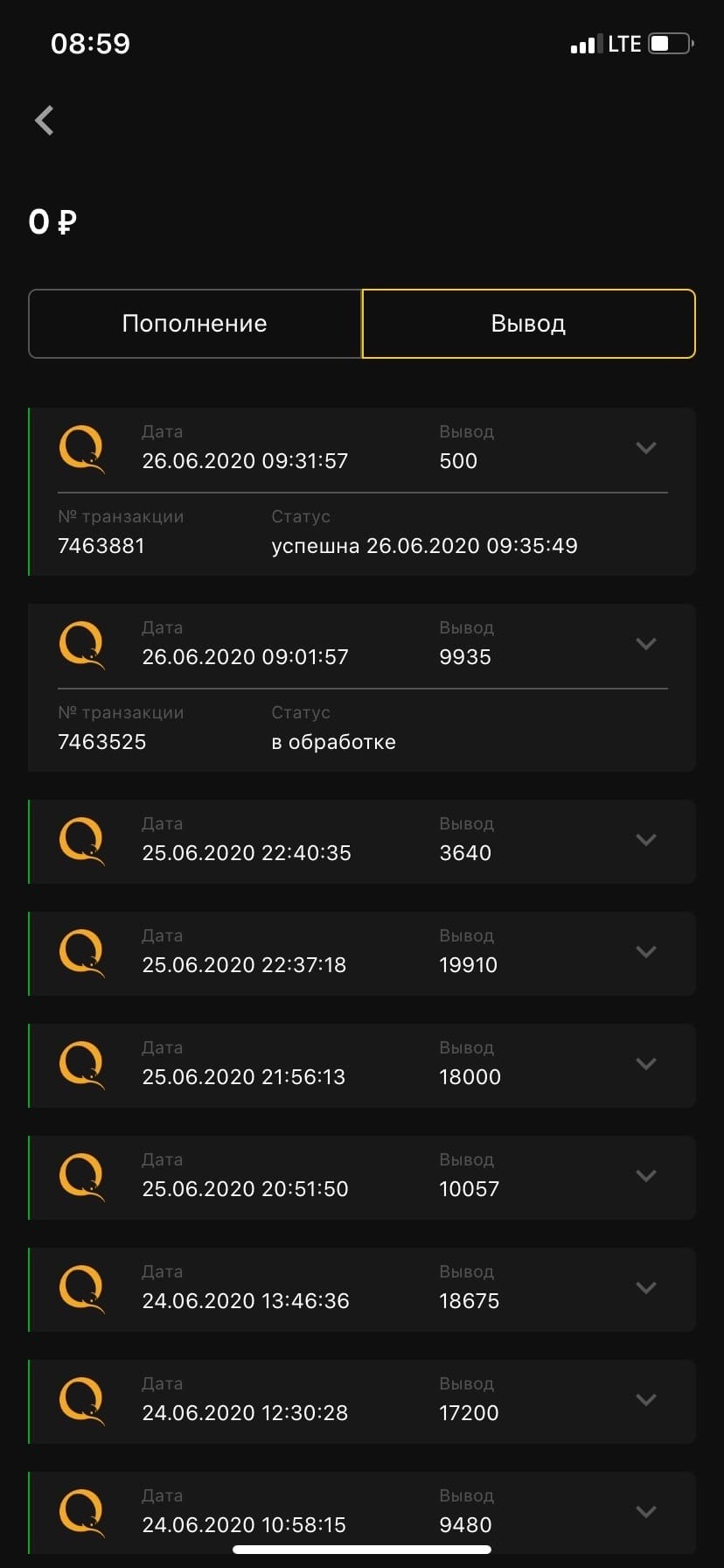Screen dimensions: 724x1568
Task: Tap QIWI icon of 500 withdrawal
Action: coord(81,448)
